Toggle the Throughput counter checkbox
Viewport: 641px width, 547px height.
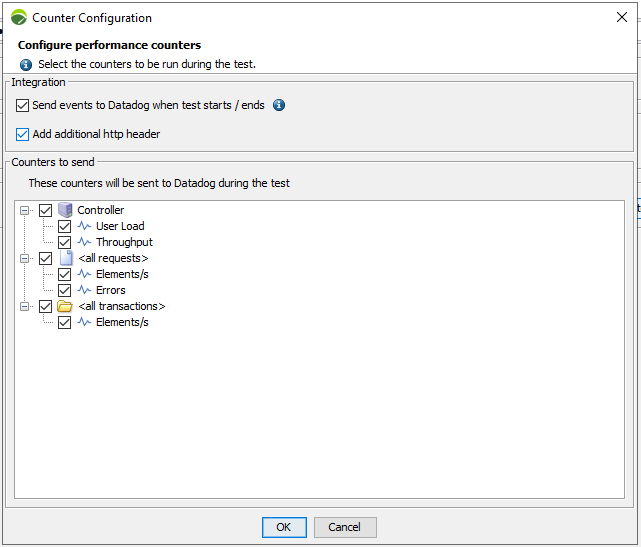[x=64, y=242]
